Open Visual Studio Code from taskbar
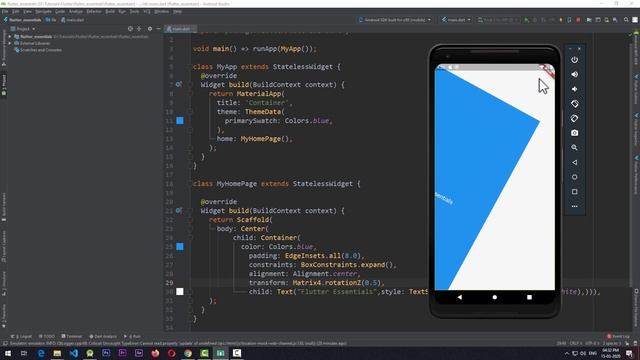Image resolution: width=640 pixels, height=360 pixels. [73, 353]
